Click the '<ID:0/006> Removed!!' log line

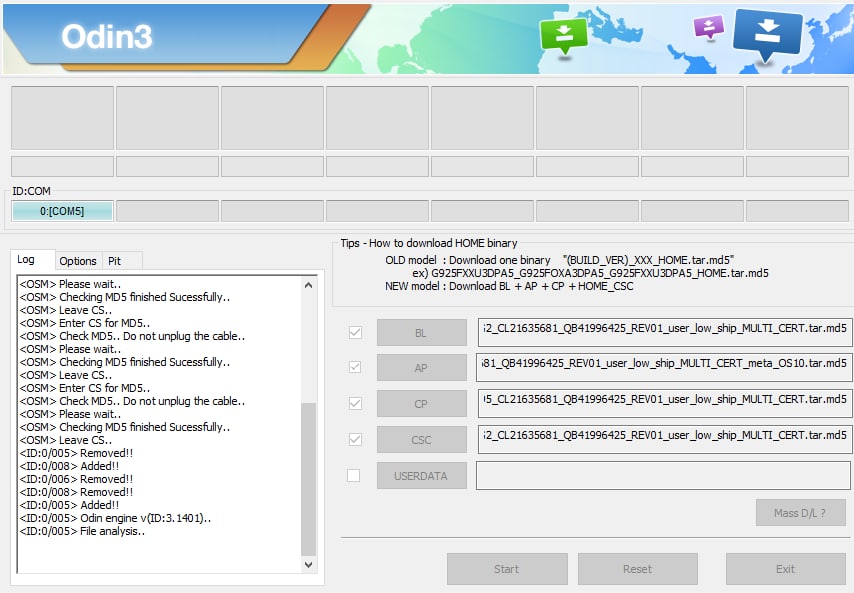76,479
